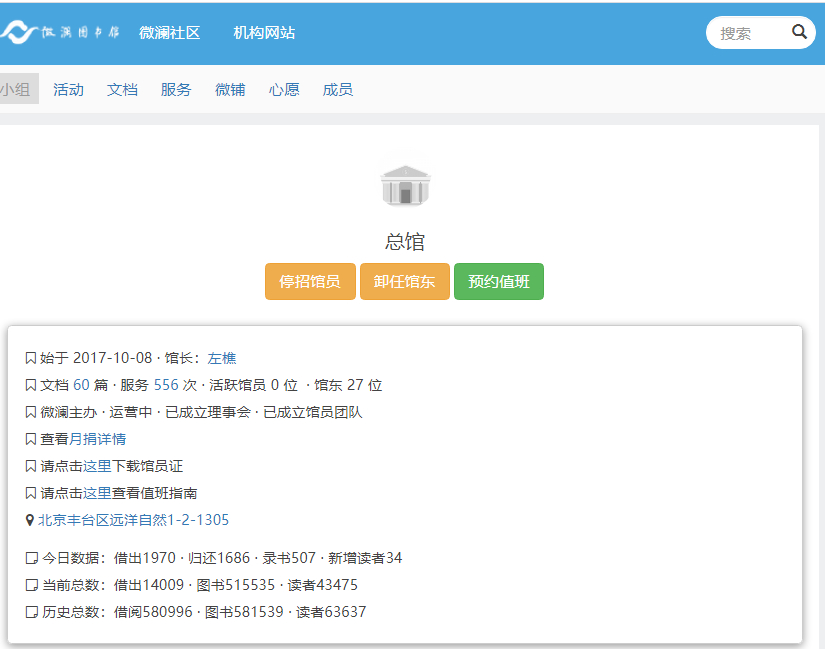This screenshot has width=825, height=649.
Task: Click the search magnifier icon
Action: coord(799,32)
